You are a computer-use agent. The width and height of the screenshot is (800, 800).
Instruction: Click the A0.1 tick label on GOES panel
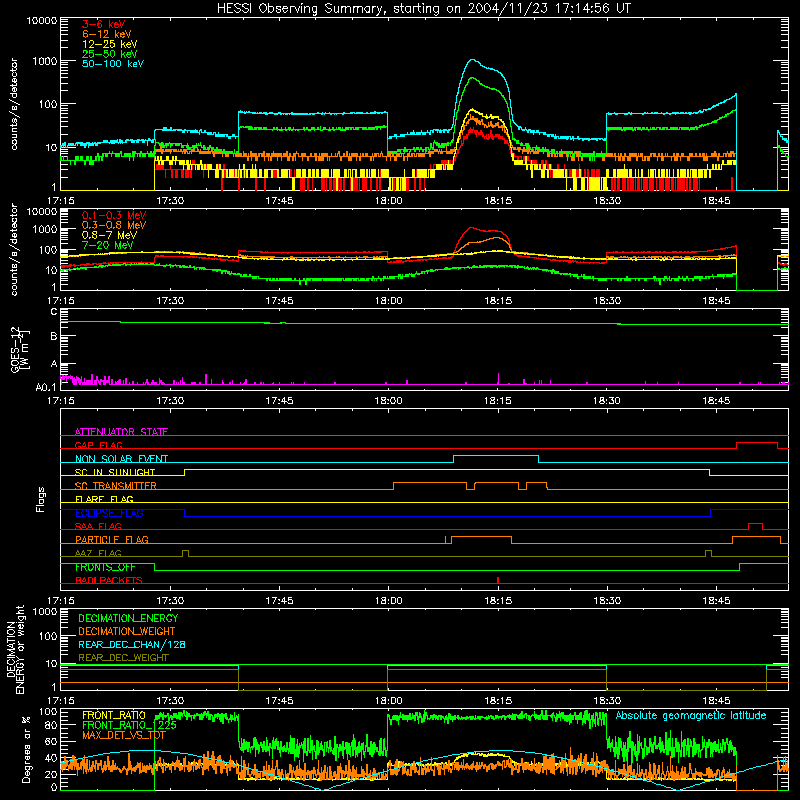tap(46, 387)
